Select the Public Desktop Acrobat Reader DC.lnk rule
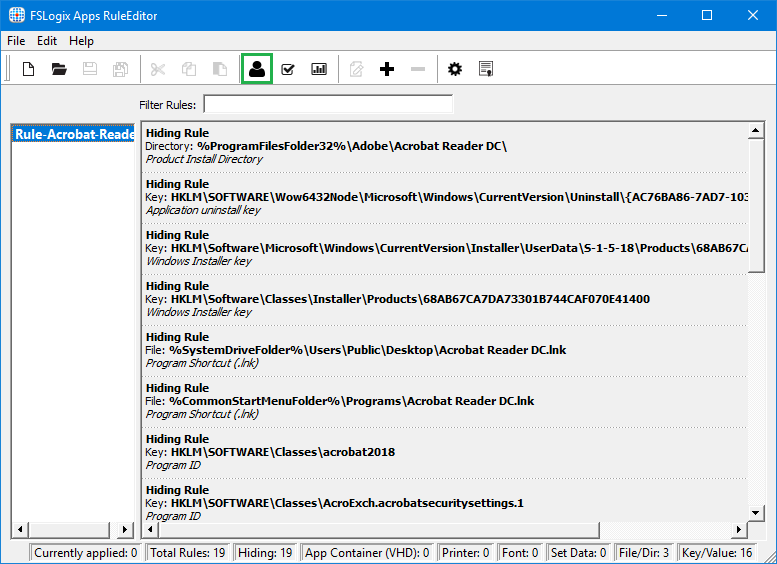 pos(444,350)
